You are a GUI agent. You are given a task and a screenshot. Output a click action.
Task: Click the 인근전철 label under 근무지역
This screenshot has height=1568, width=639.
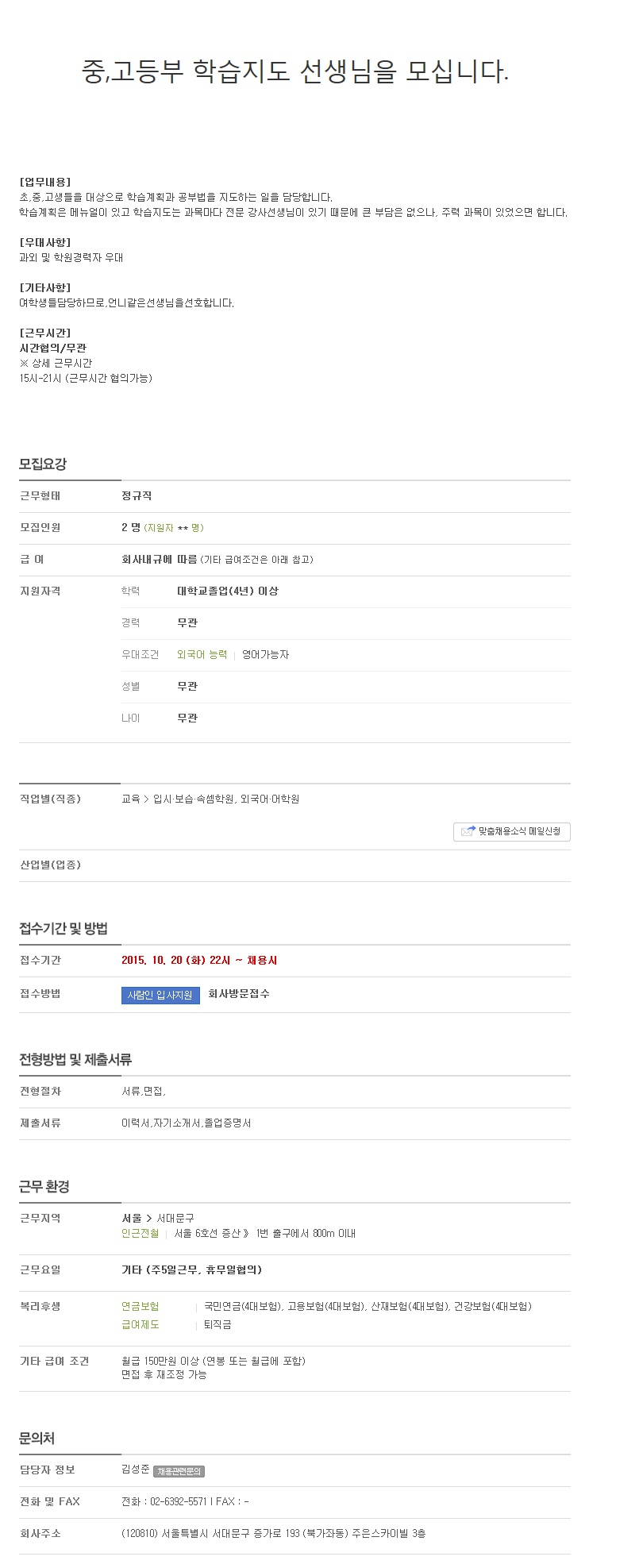tap(140, 1233)
